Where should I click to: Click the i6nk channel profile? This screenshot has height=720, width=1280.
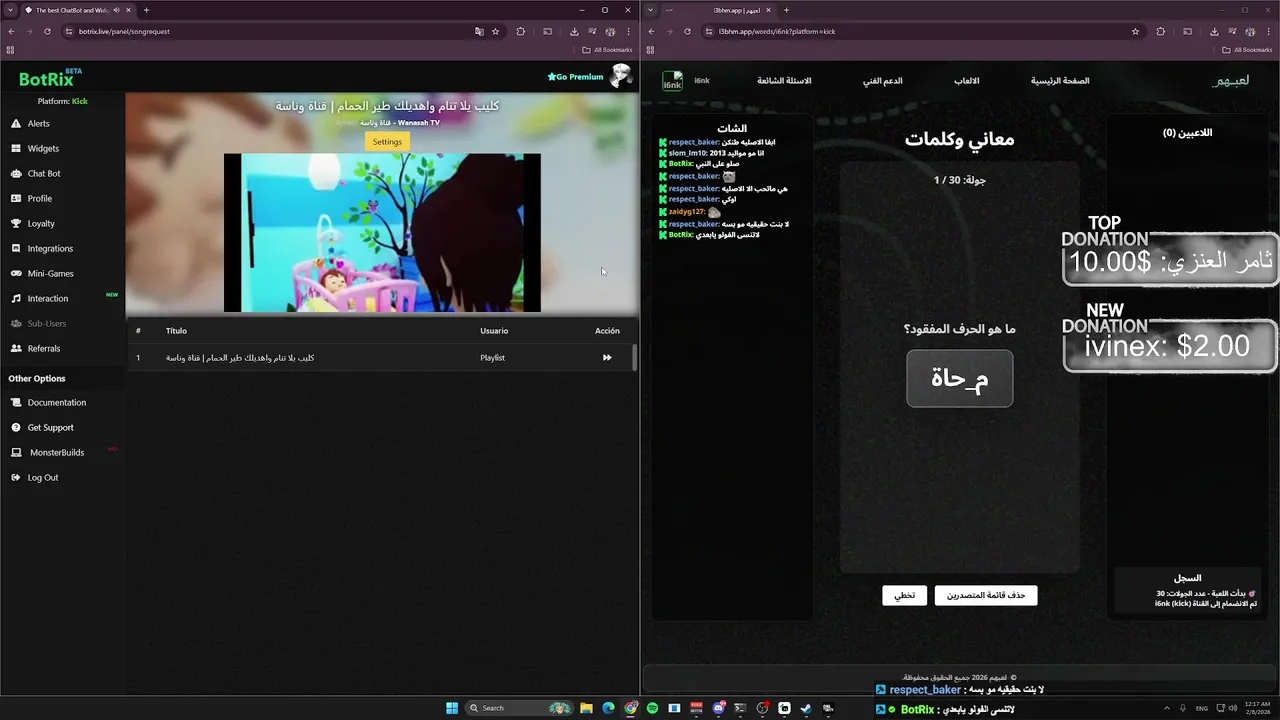click(x=686, y=80)
